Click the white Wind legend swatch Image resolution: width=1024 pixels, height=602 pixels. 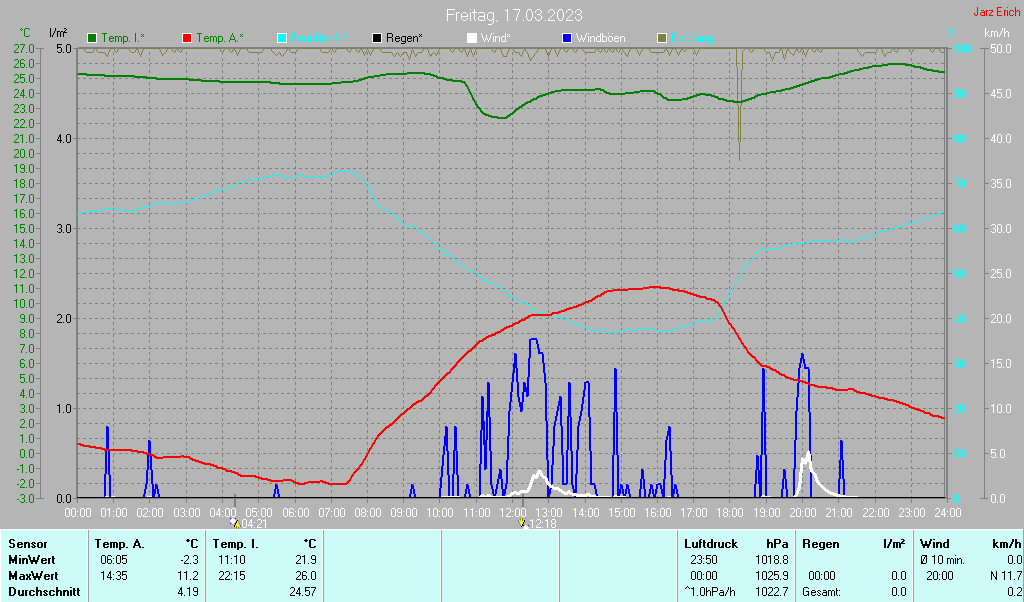(472, 39)
